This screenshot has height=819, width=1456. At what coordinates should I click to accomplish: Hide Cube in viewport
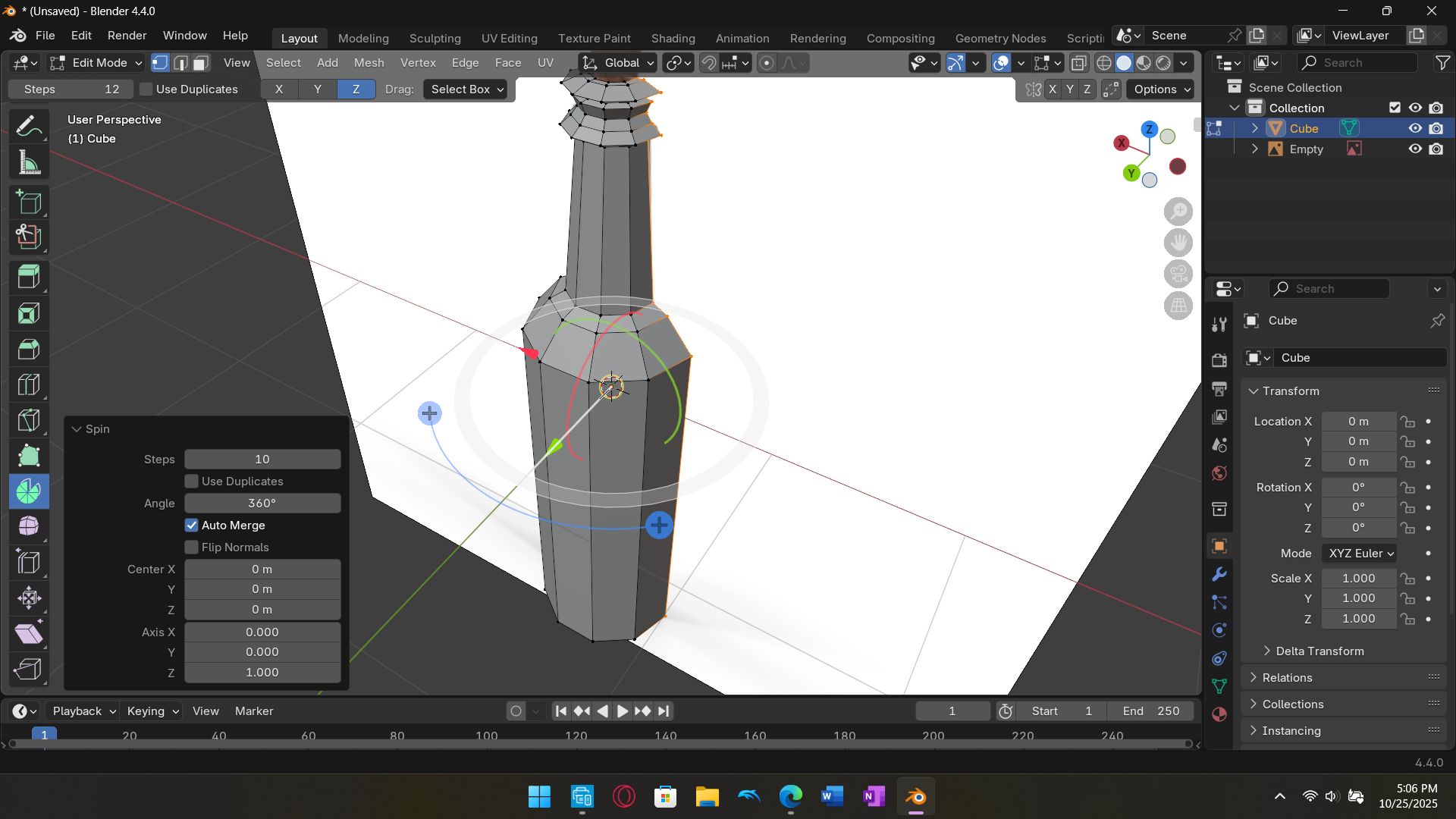tap(1415, 129)
